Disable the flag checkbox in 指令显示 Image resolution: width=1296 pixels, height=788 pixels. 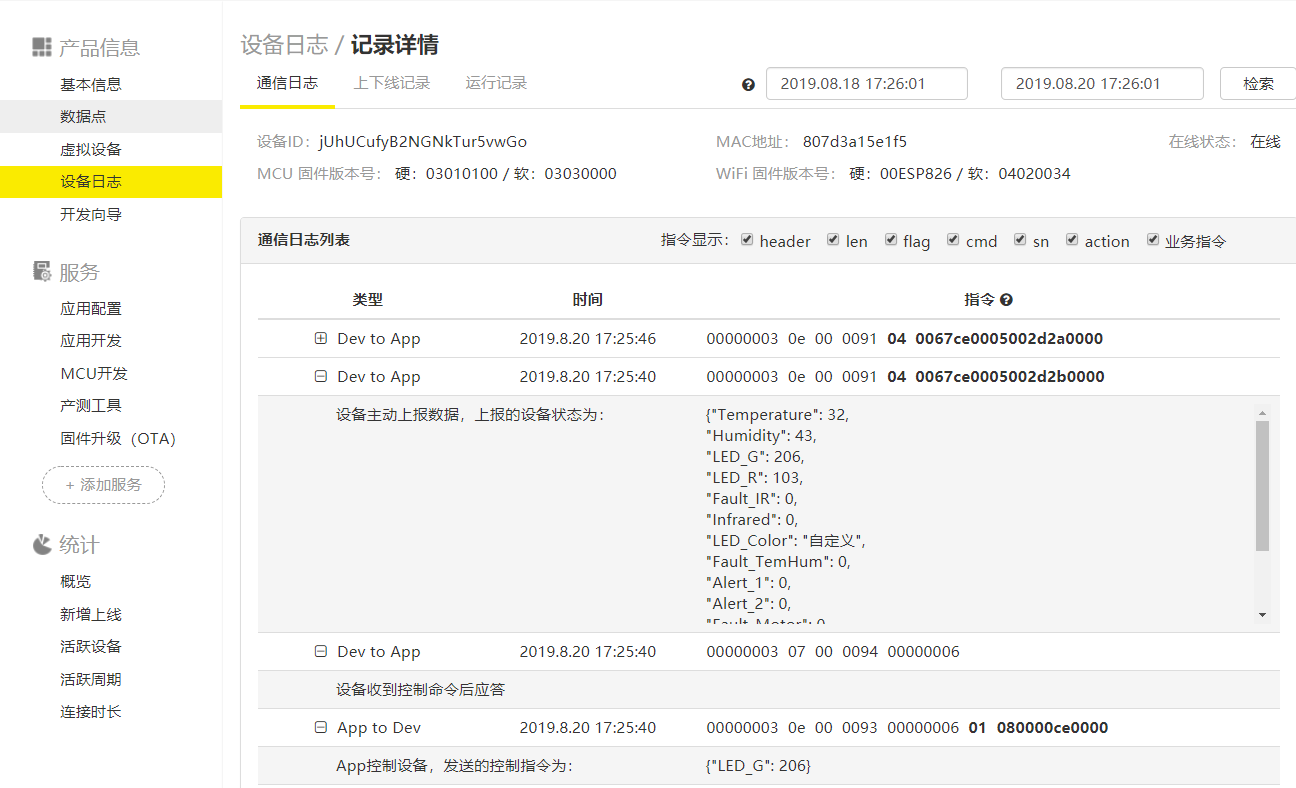click(890, 239)
